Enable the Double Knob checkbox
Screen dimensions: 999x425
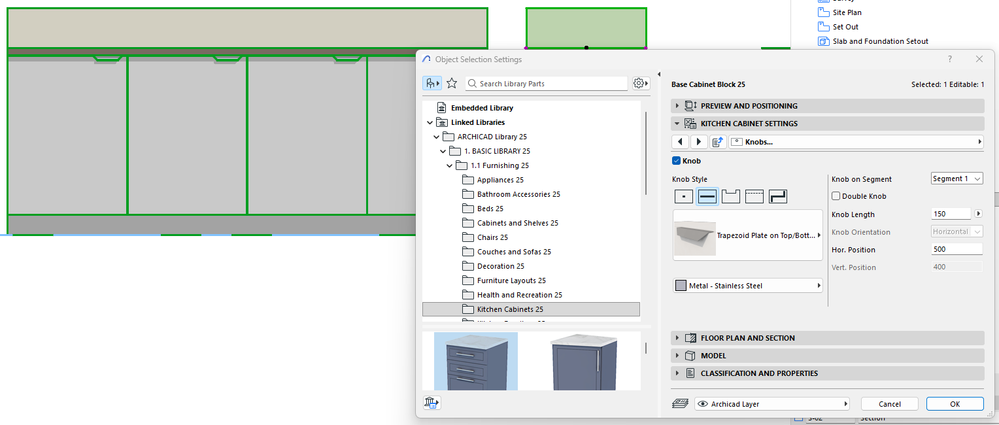point(836,196)
